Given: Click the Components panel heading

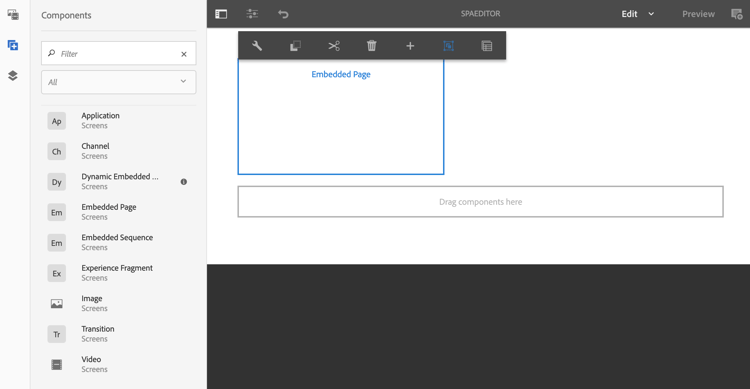Looking at the screenshot, I should click(66, 15).
